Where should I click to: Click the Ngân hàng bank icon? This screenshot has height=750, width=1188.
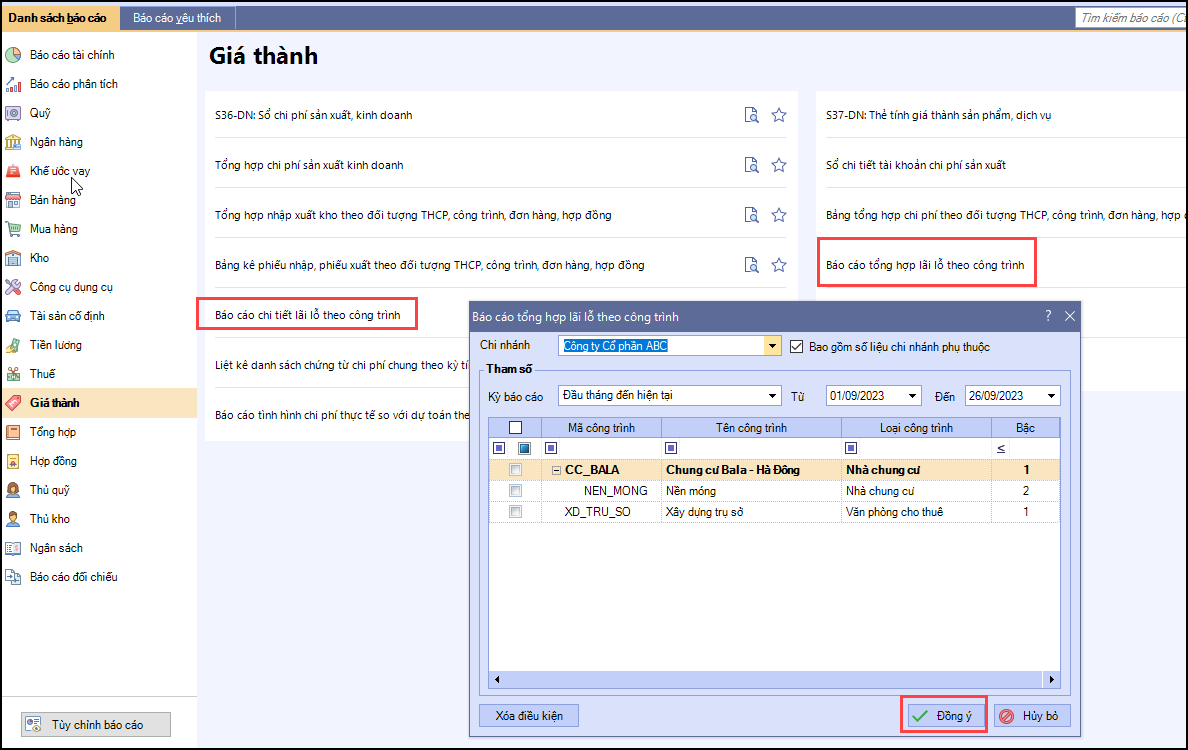(x=13, y=142)
